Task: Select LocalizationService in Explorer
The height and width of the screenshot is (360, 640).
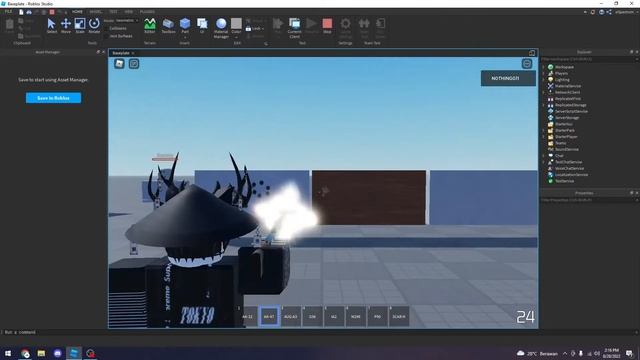Action: [x=571, y=175]
